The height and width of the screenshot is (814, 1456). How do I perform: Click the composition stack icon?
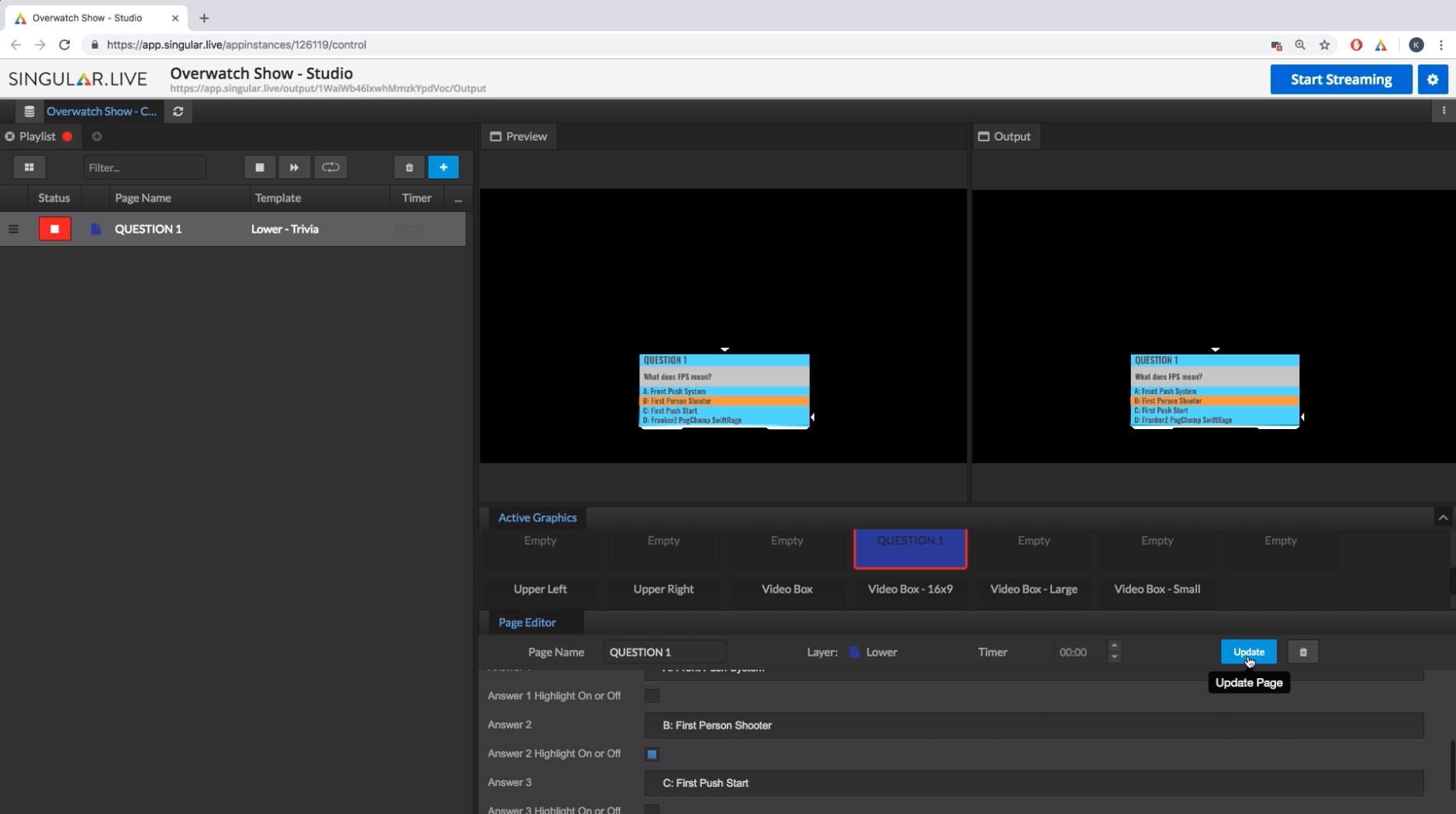[x=29, y=111]
